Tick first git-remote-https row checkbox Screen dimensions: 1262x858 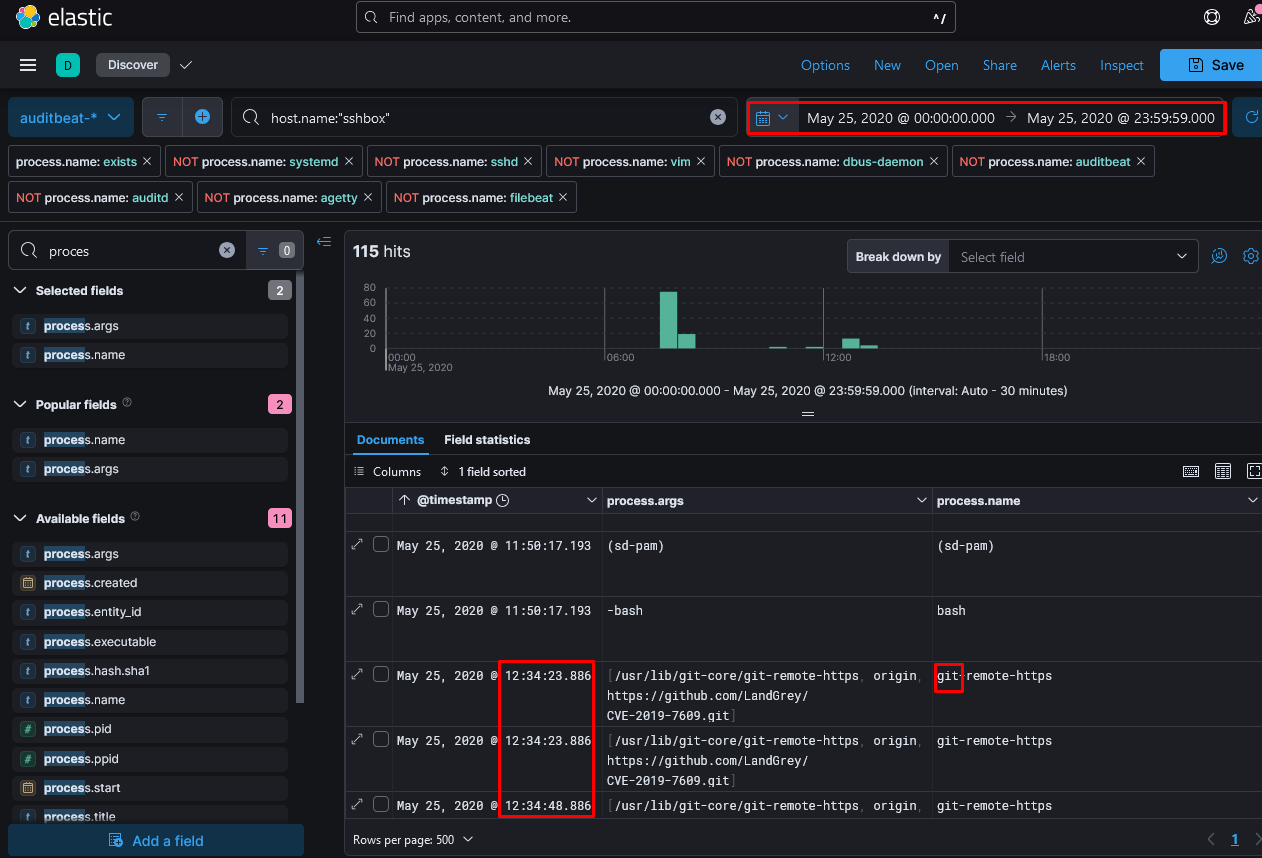pos(381,675)
